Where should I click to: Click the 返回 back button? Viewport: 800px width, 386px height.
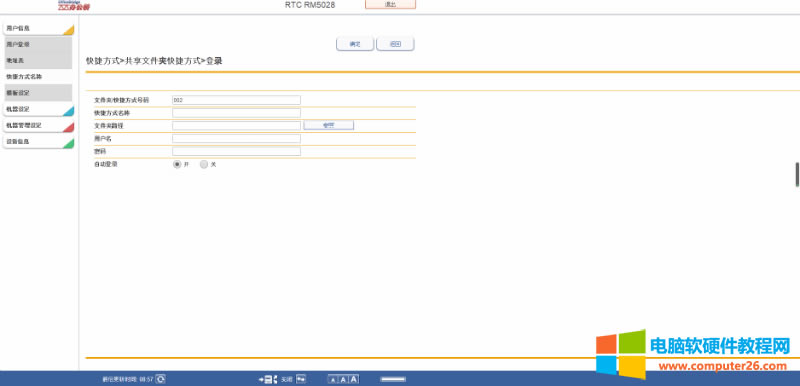[395, 44]
